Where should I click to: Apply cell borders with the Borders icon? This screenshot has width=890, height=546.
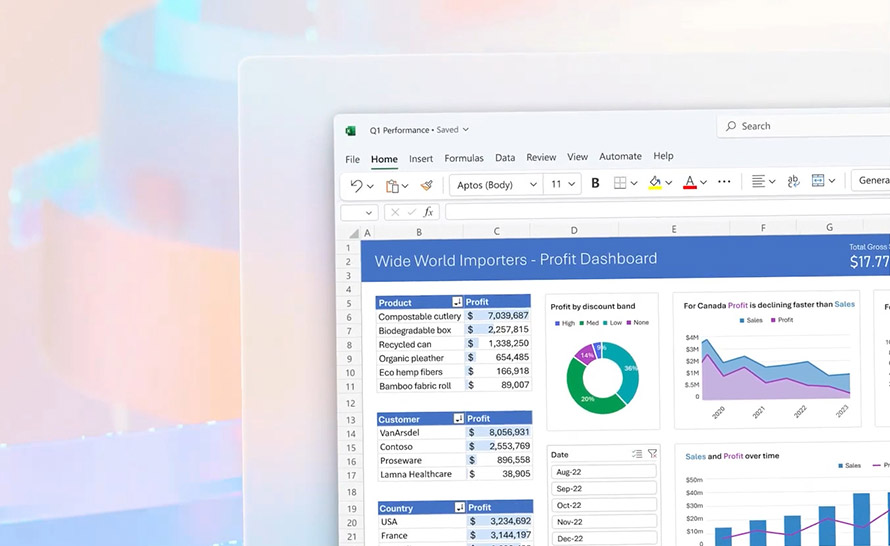click(620, 183)
